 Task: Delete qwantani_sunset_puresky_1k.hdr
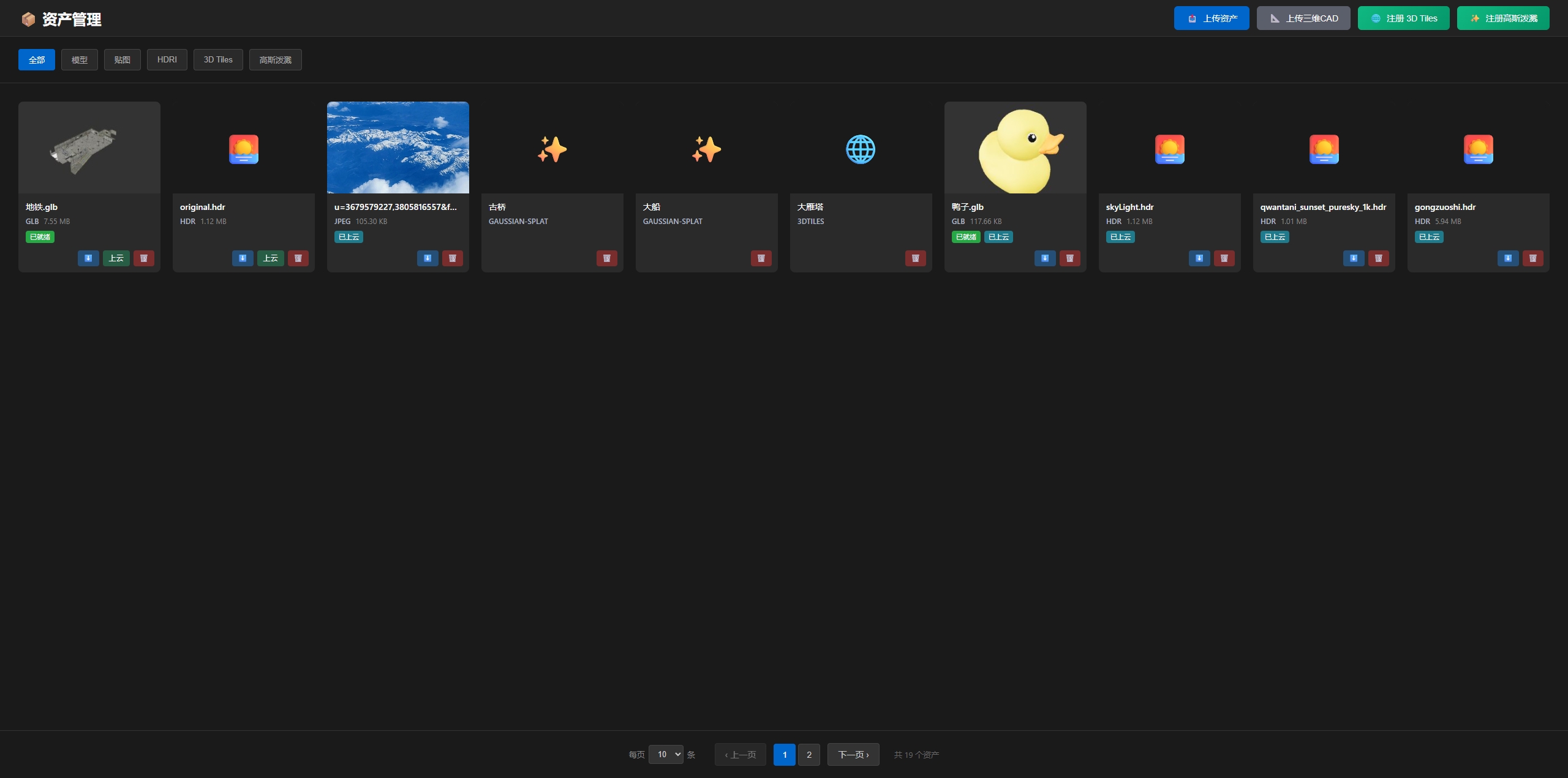point(1379,258)
